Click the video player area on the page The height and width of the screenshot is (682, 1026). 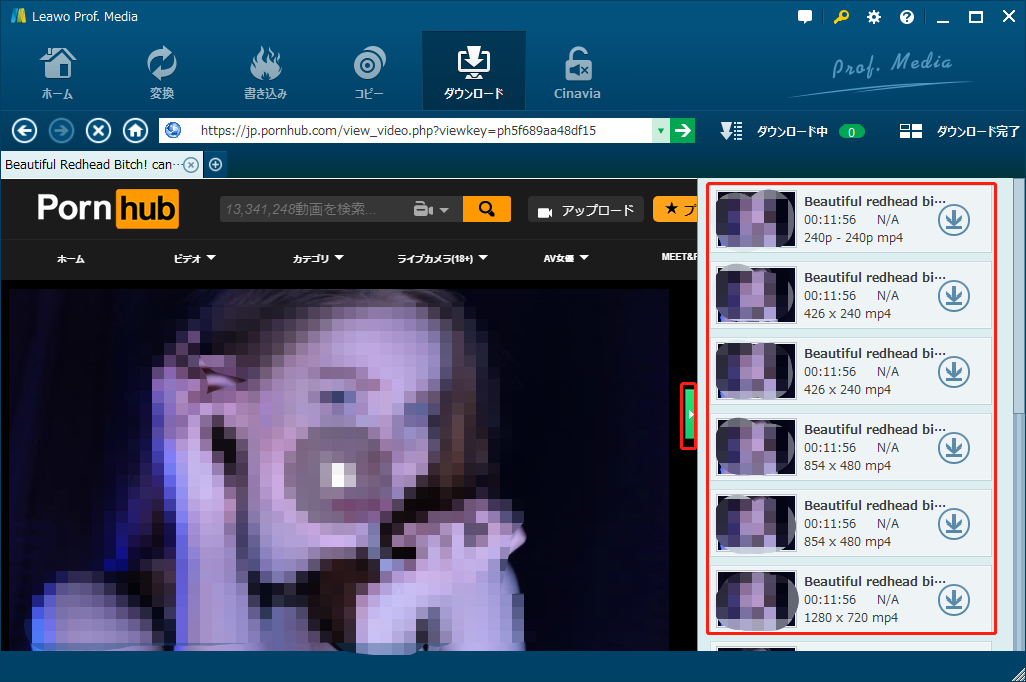pyautogui.click(x=339, y=470)
